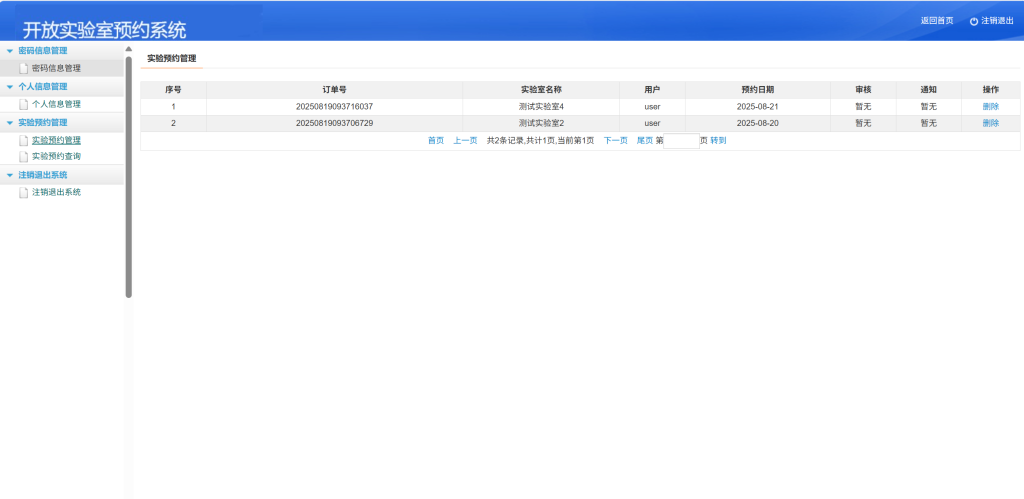
Task: Click the 转到 jump link
Action: [718, 140]
